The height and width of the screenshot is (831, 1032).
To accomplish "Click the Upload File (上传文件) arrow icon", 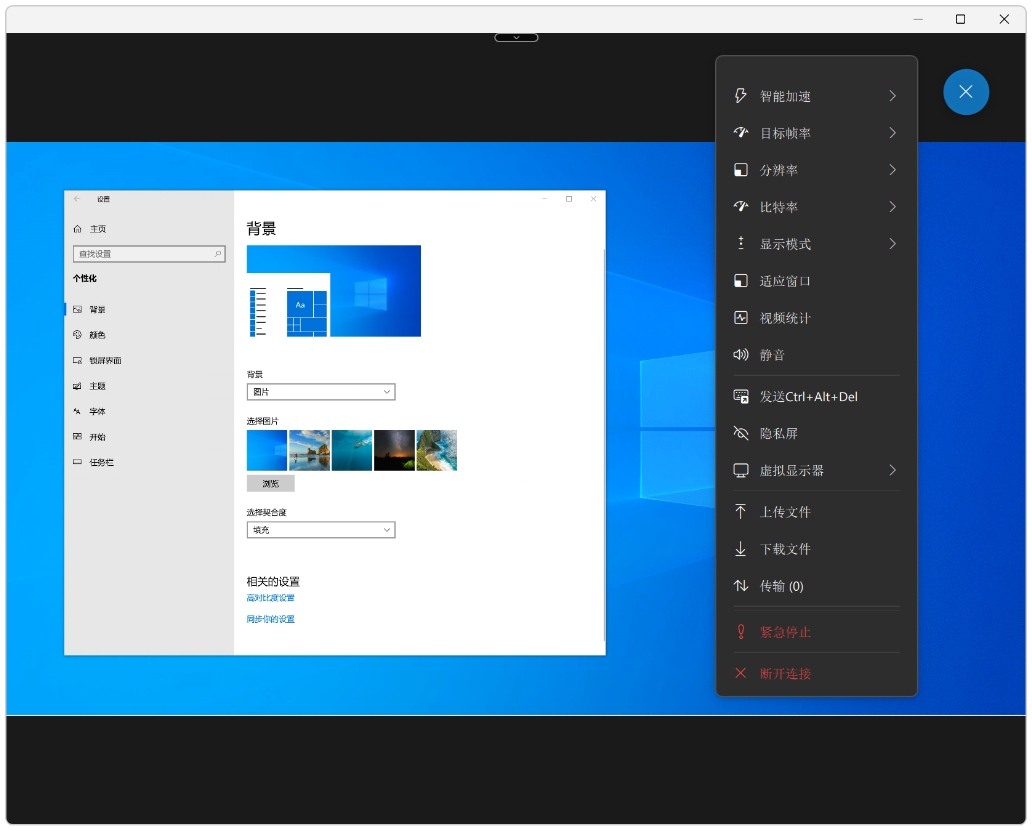I will click(x=740, y=511).
